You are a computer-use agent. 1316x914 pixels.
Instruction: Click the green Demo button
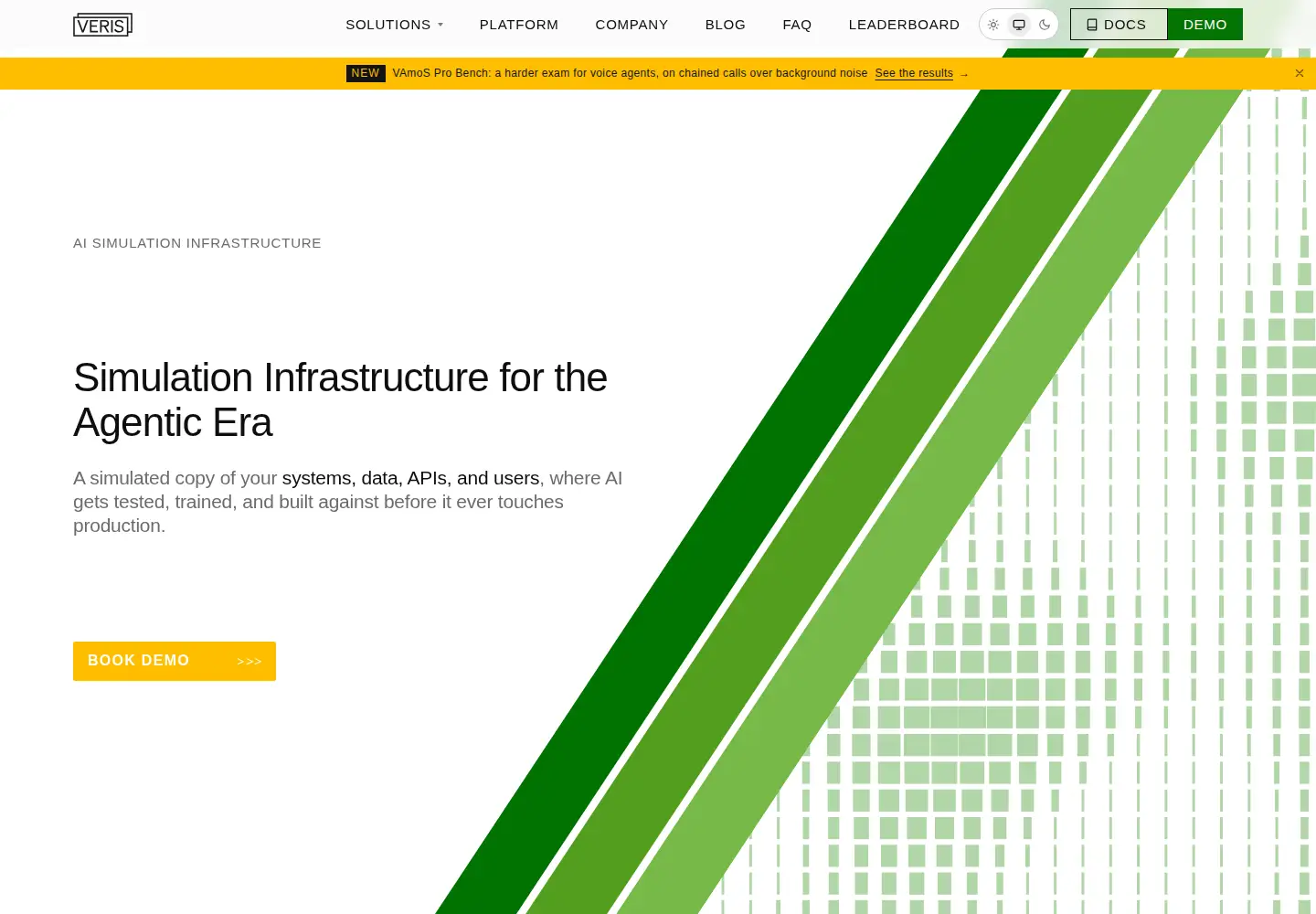1205,25
